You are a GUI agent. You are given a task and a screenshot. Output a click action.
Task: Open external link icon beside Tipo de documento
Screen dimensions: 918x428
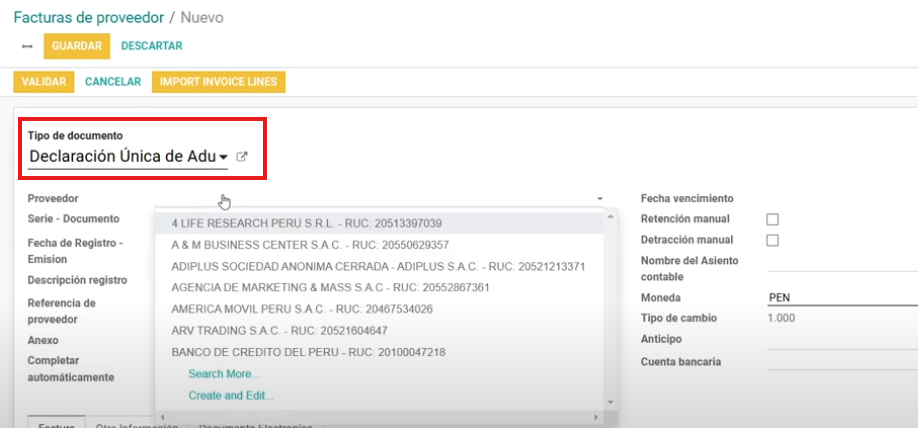tap(241, 157)
